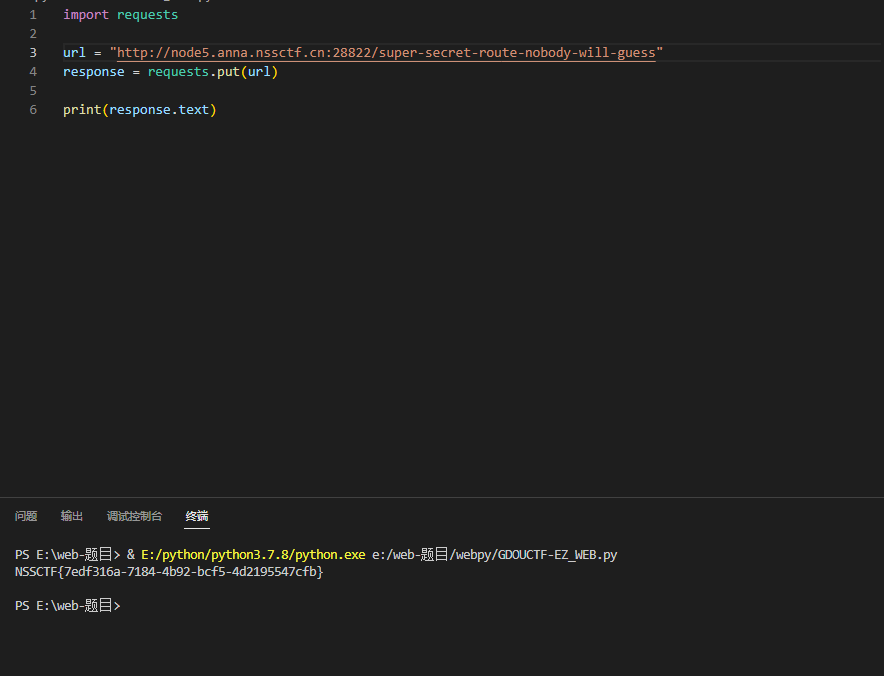Image resolution: width=884 pixels, height=676 pixels.
Task: Open the 输出 (Output) panel tab
Action: point(72,516)
